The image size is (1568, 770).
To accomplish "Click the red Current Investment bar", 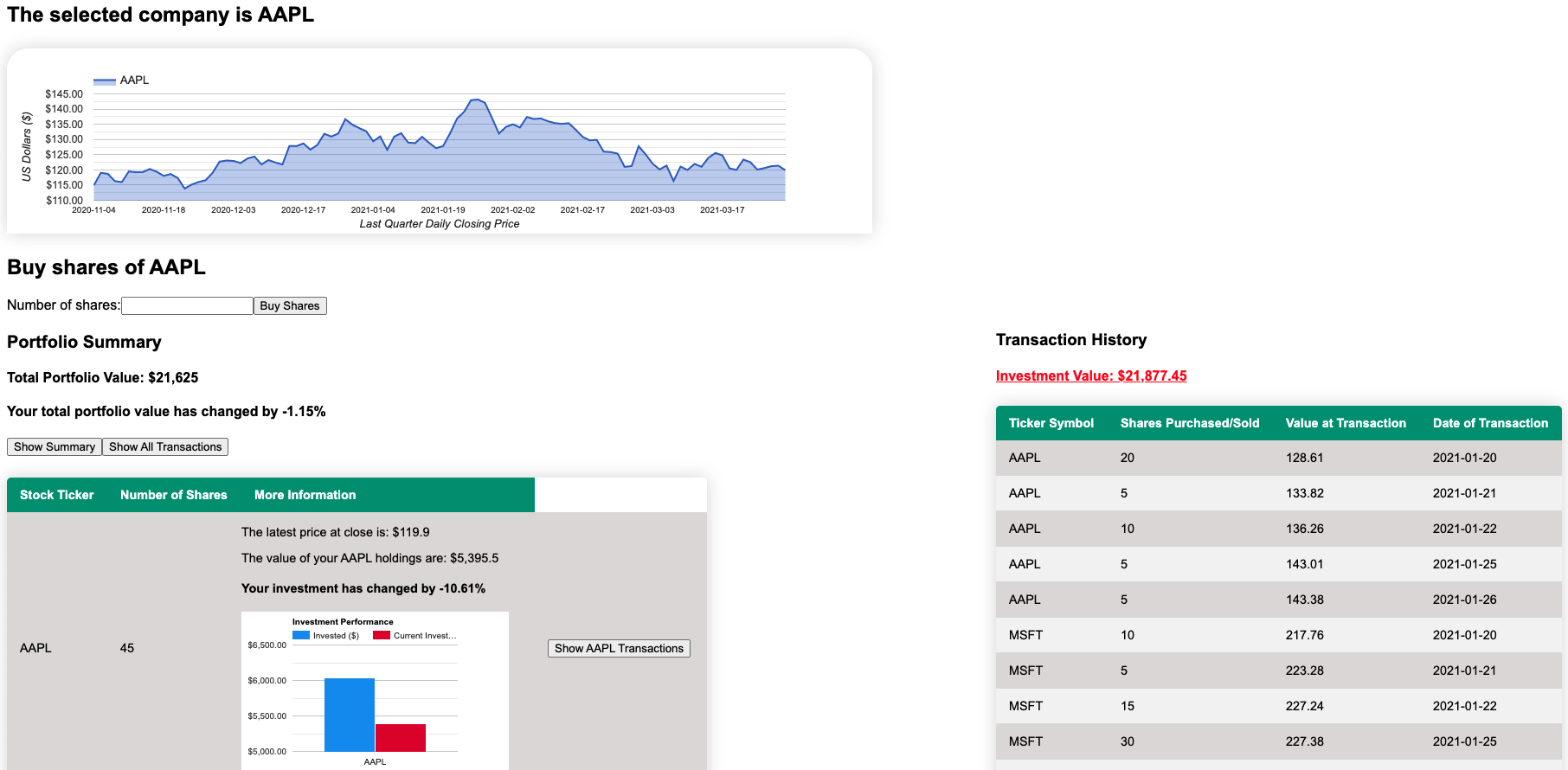I will coord(401,738).
